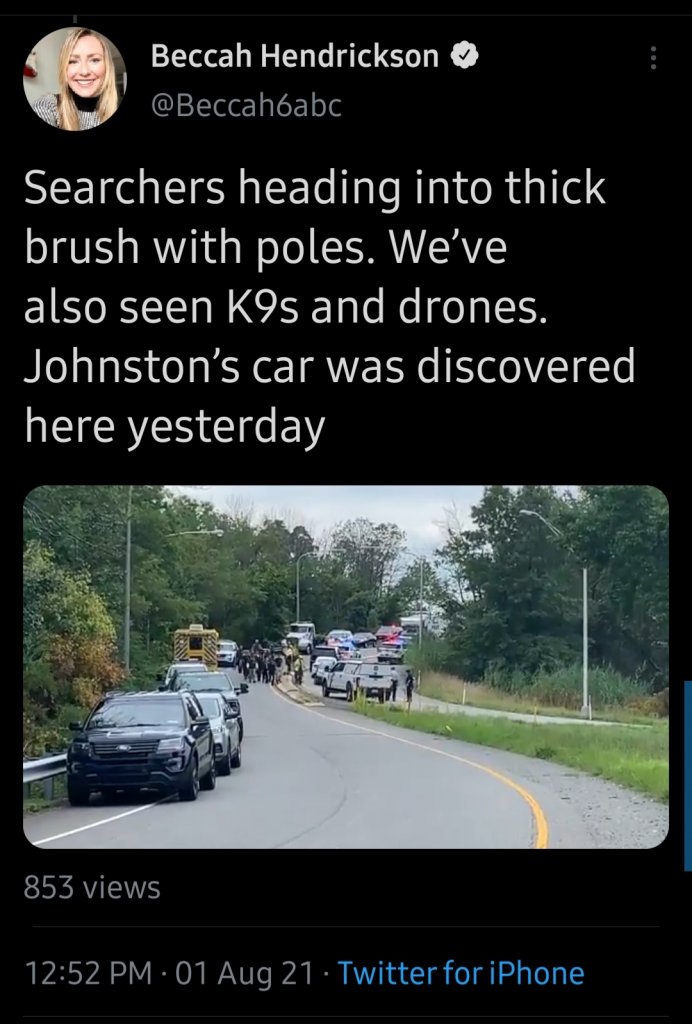Open the Twitter for iPhone source link
Viewport: 692px width, 1024px height.
tap(460, 973)
